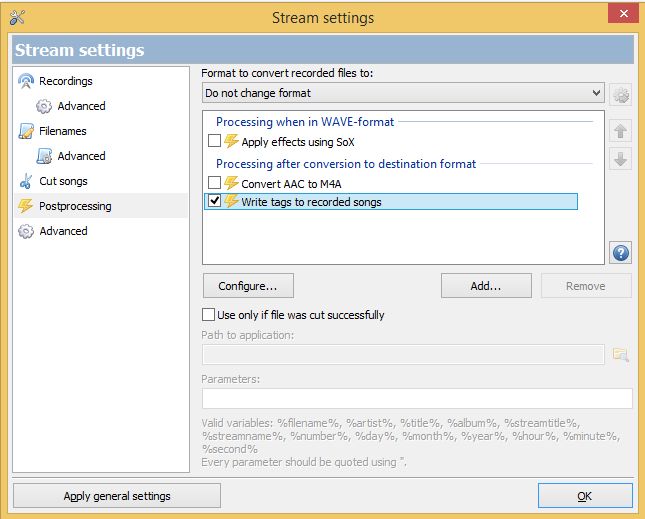The image size is (645, 519).
Task: Open Advanced under Recordings
Action: (81, 106)
